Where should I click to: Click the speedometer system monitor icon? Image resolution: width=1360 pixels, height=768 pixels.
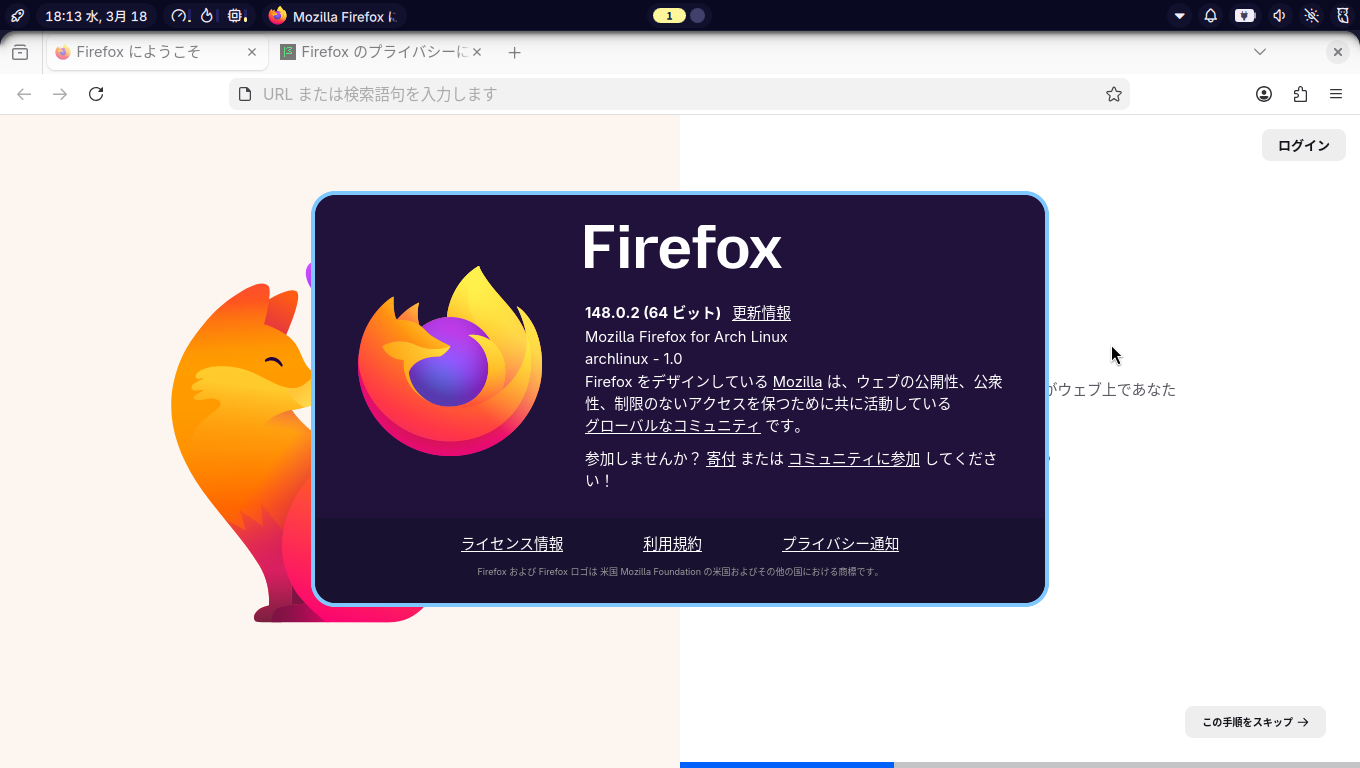pos(179,16)
